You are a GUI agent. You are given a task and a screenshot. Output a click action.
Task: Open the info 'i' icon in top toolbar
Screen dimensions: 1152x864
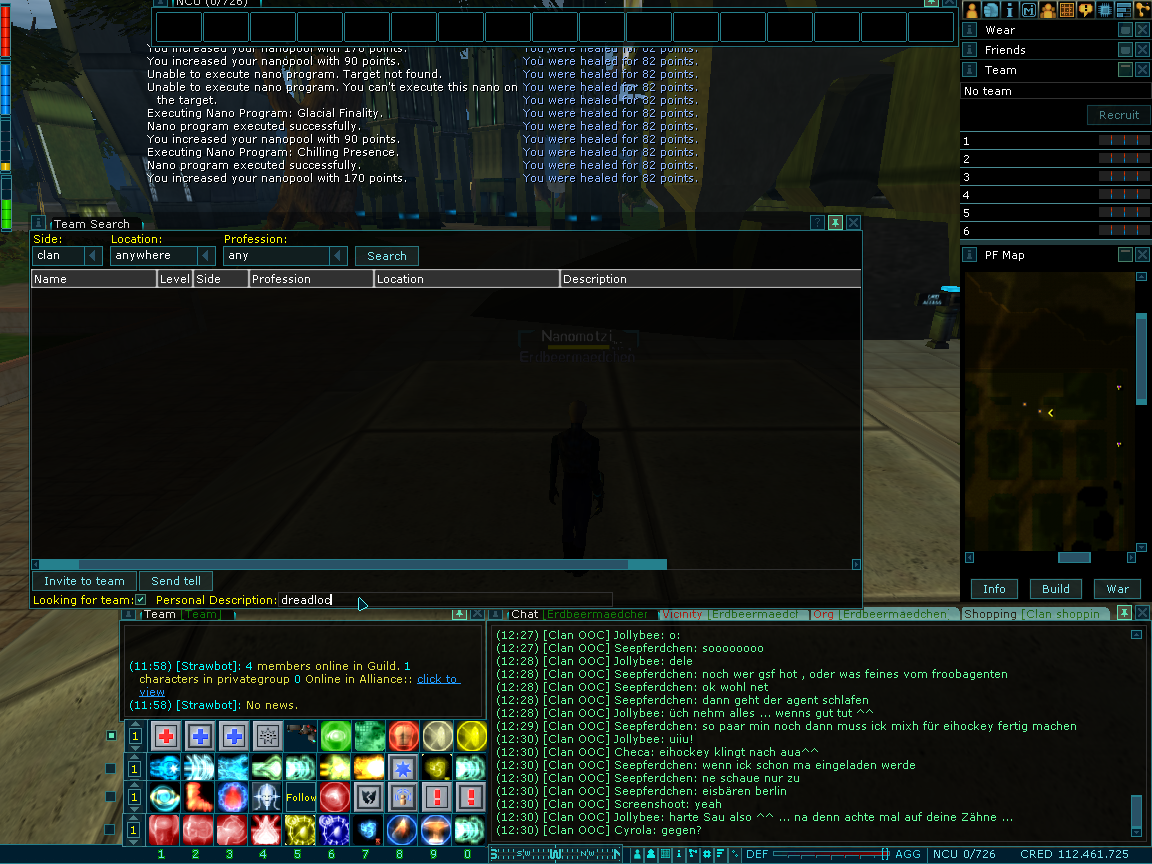coord(1010,10)
